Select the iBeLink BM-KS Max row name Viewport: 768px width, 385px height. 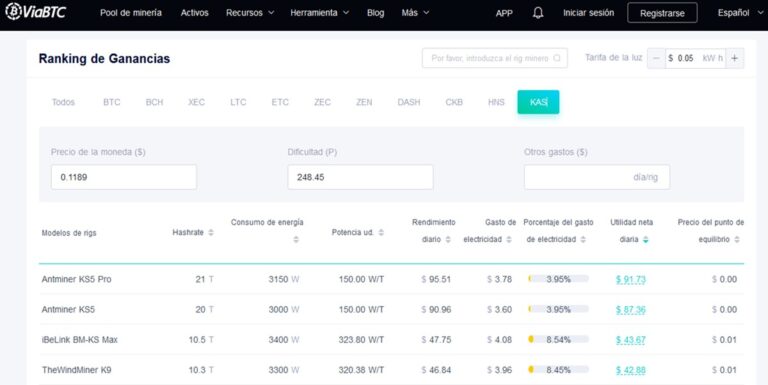pyautogui.click(x=80, y=339)
